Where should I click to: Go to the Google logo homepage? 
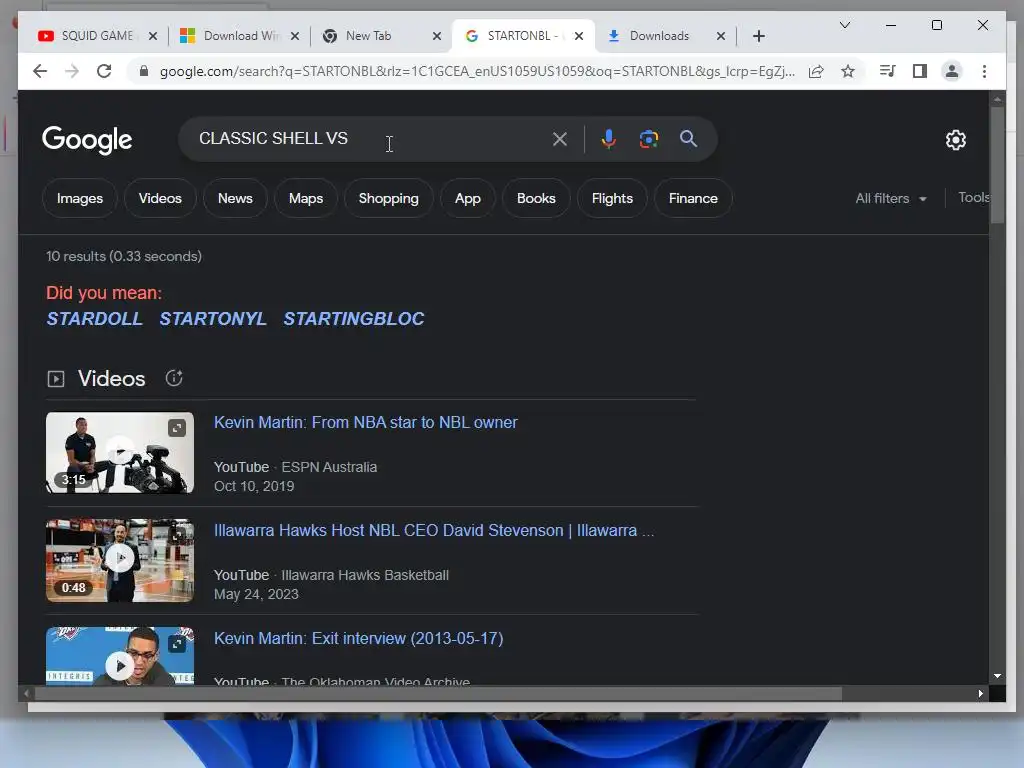point(87,140)
